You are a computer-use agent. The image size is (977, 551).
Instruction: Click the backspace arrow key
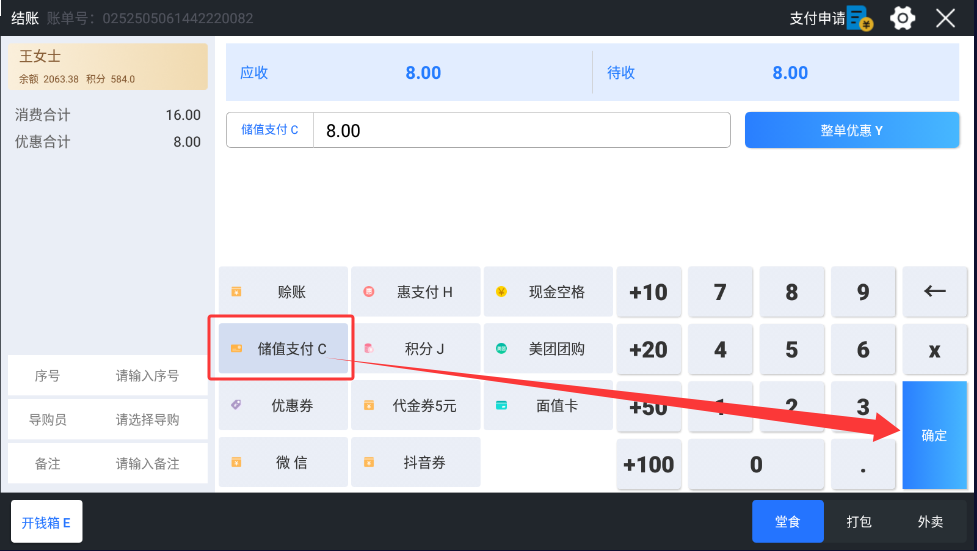coord(935,292)
